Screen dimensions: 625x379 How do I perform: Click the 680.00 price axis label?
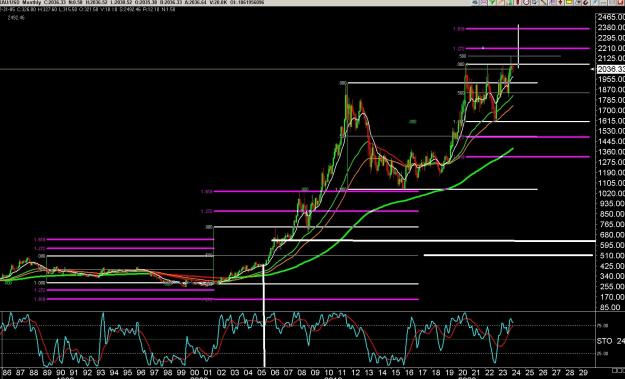[611, 234]
